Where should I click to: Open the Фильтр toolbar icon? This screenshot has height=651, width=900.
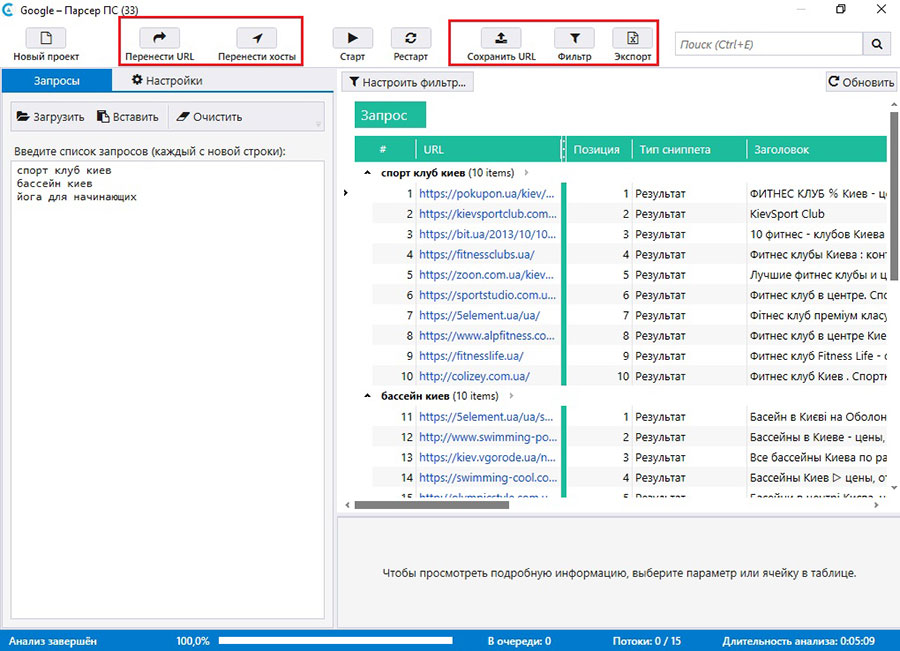pyautogui.click(x=574, y=38)
